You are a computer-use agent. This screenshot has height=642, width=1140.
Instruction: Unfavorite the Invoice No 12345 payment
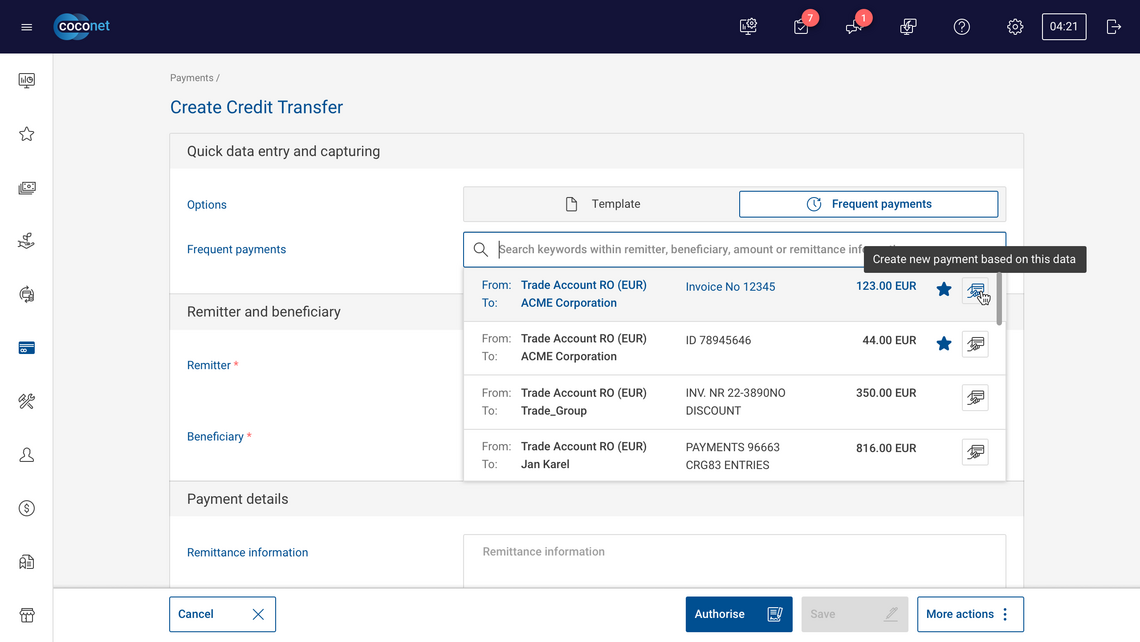[944, 290]
